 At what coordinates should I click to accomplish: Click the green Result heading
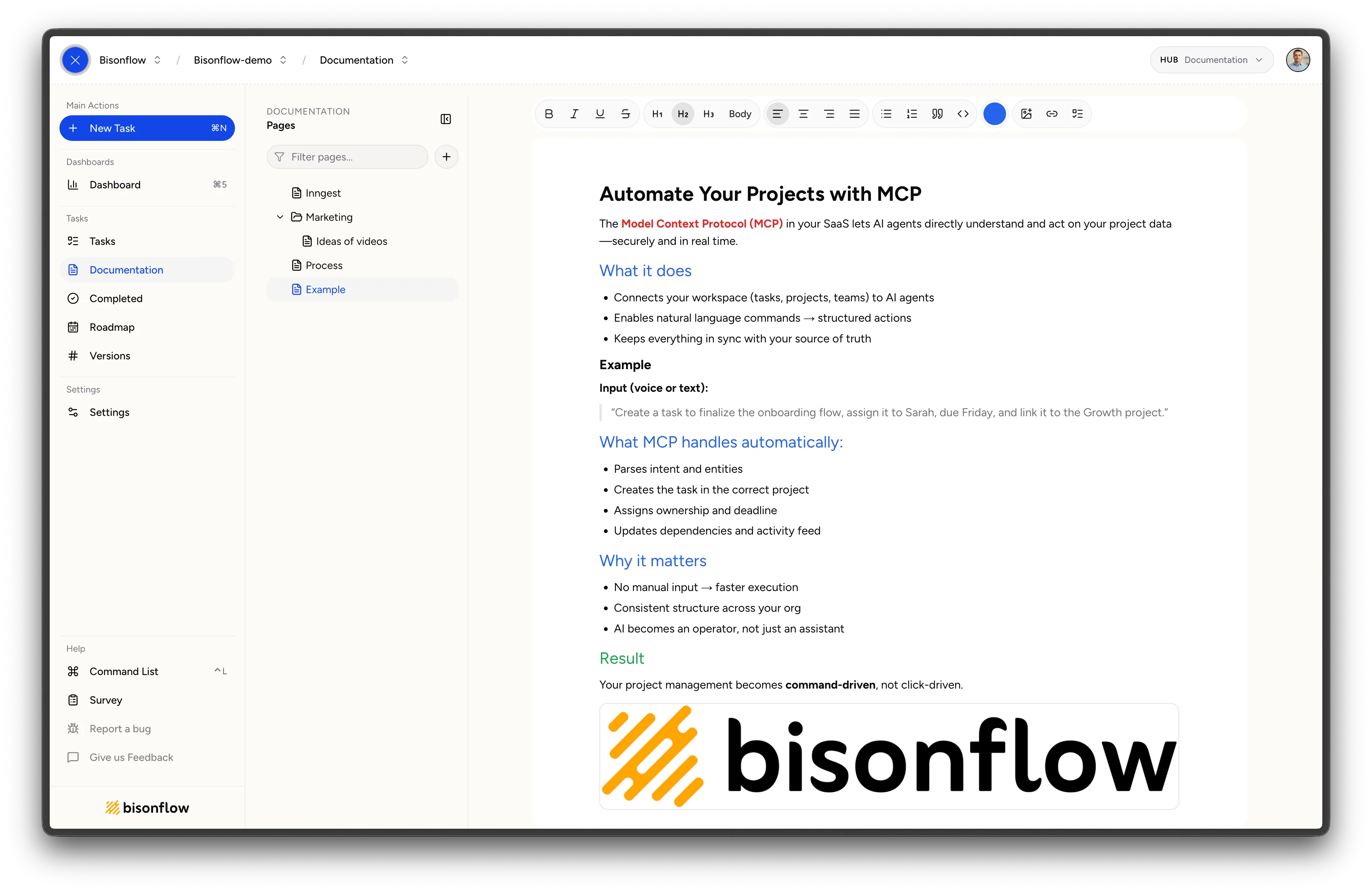pos(622,658)
